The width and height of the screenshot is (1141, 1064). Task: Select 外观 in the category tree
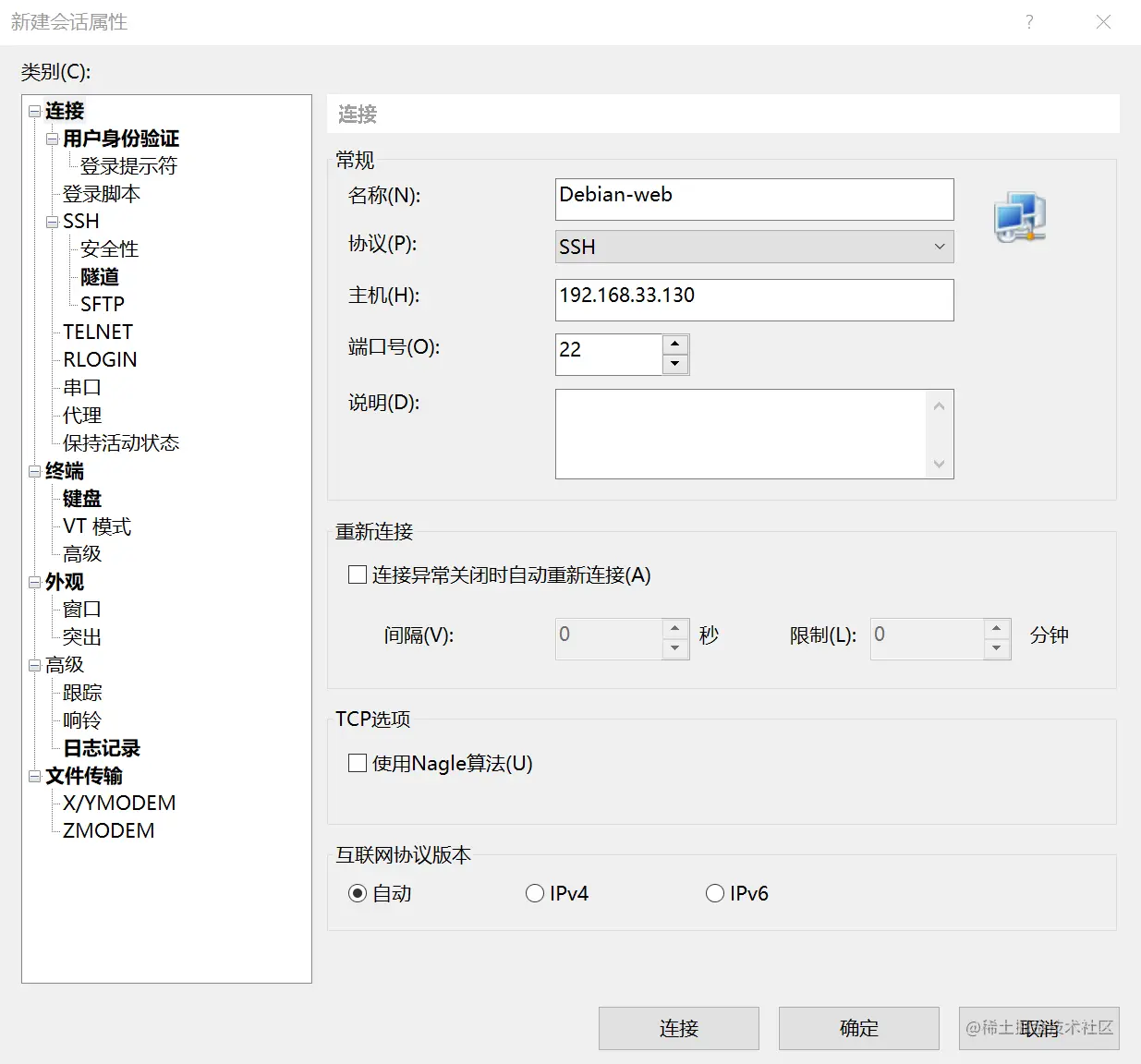65,582
